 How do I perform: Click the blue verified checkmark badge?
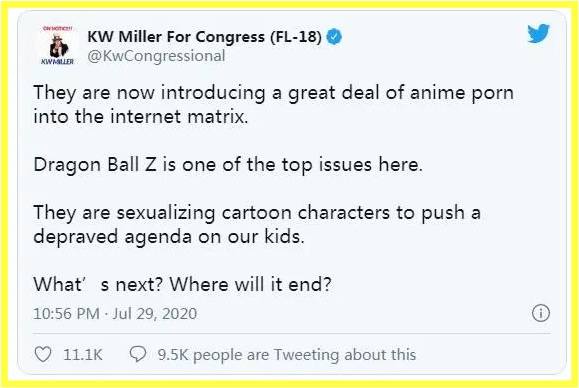tap(334, 37)
